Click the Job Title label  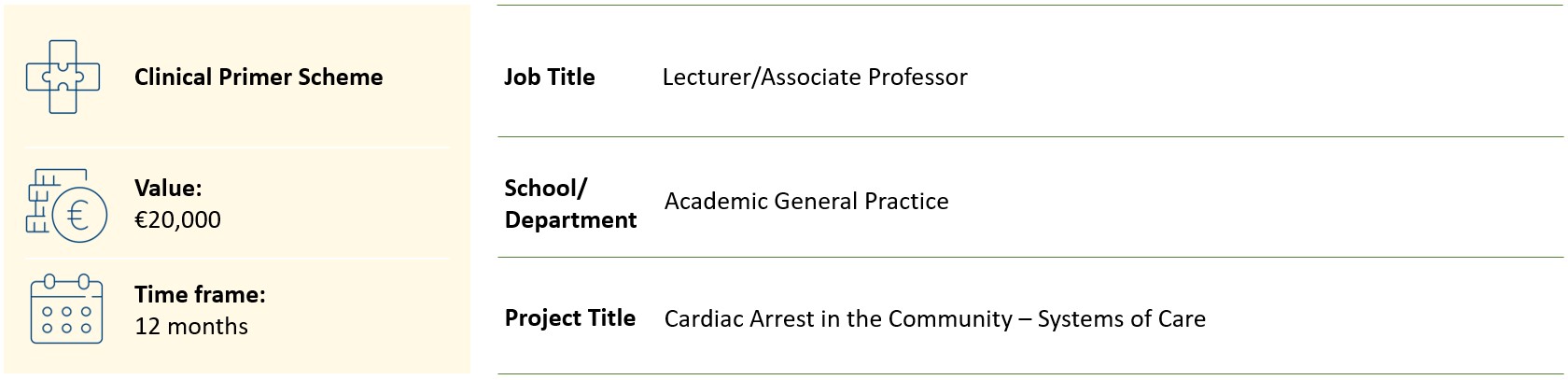[x=549, y=77]
